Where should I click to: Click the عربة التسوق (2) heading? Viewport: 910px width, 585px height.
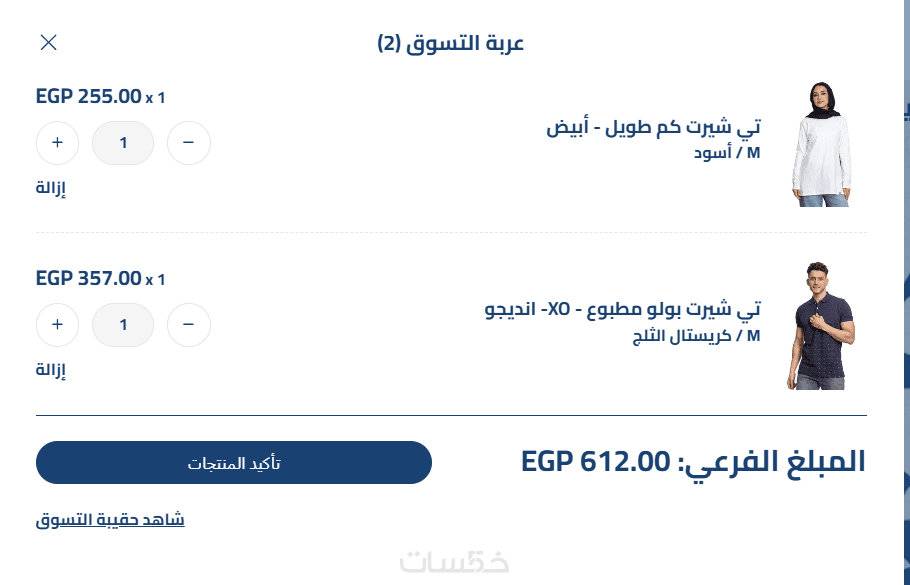451,43
